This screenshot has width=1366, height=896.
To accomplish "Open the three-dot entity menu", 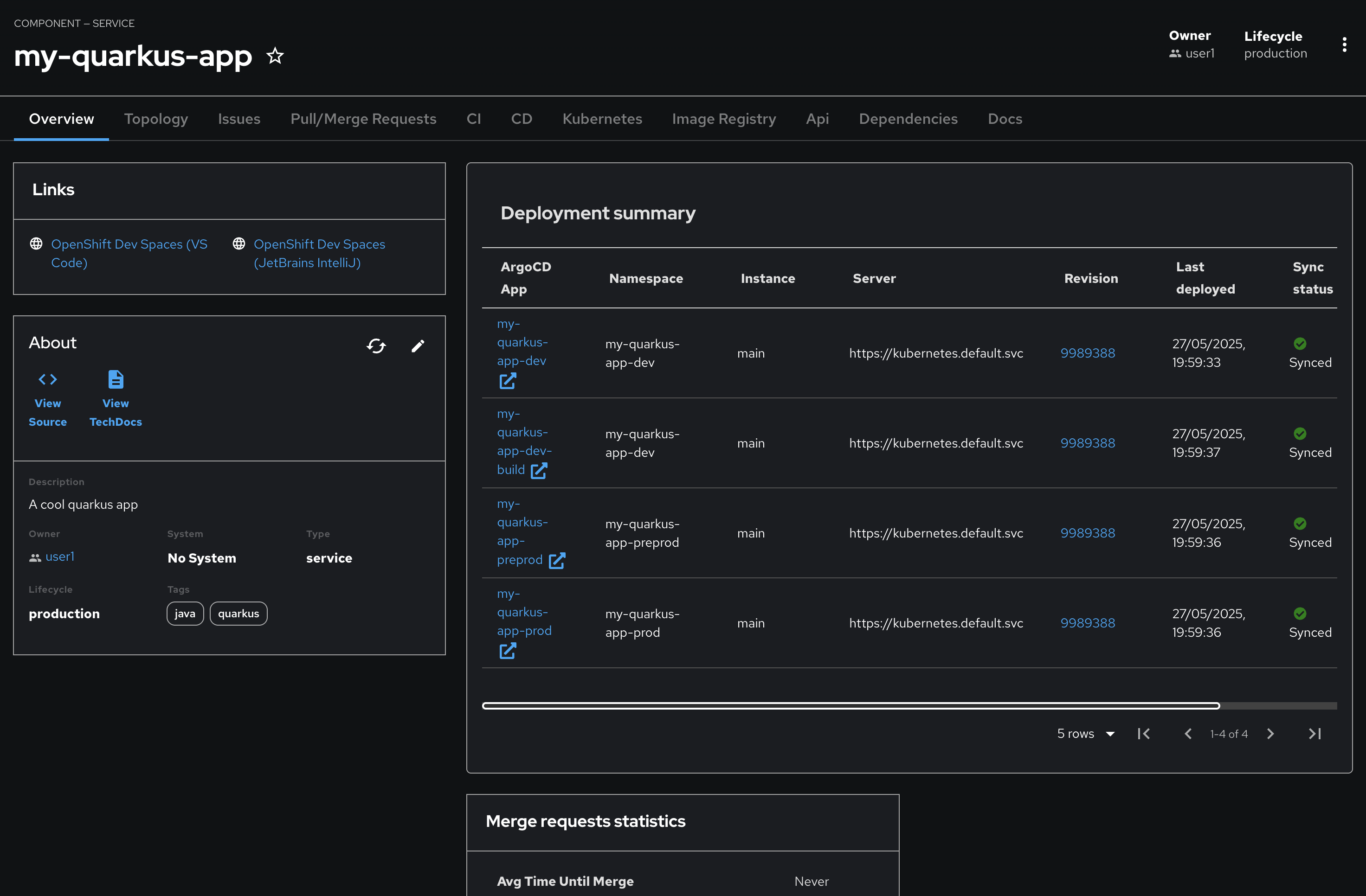I will 1344,45.
